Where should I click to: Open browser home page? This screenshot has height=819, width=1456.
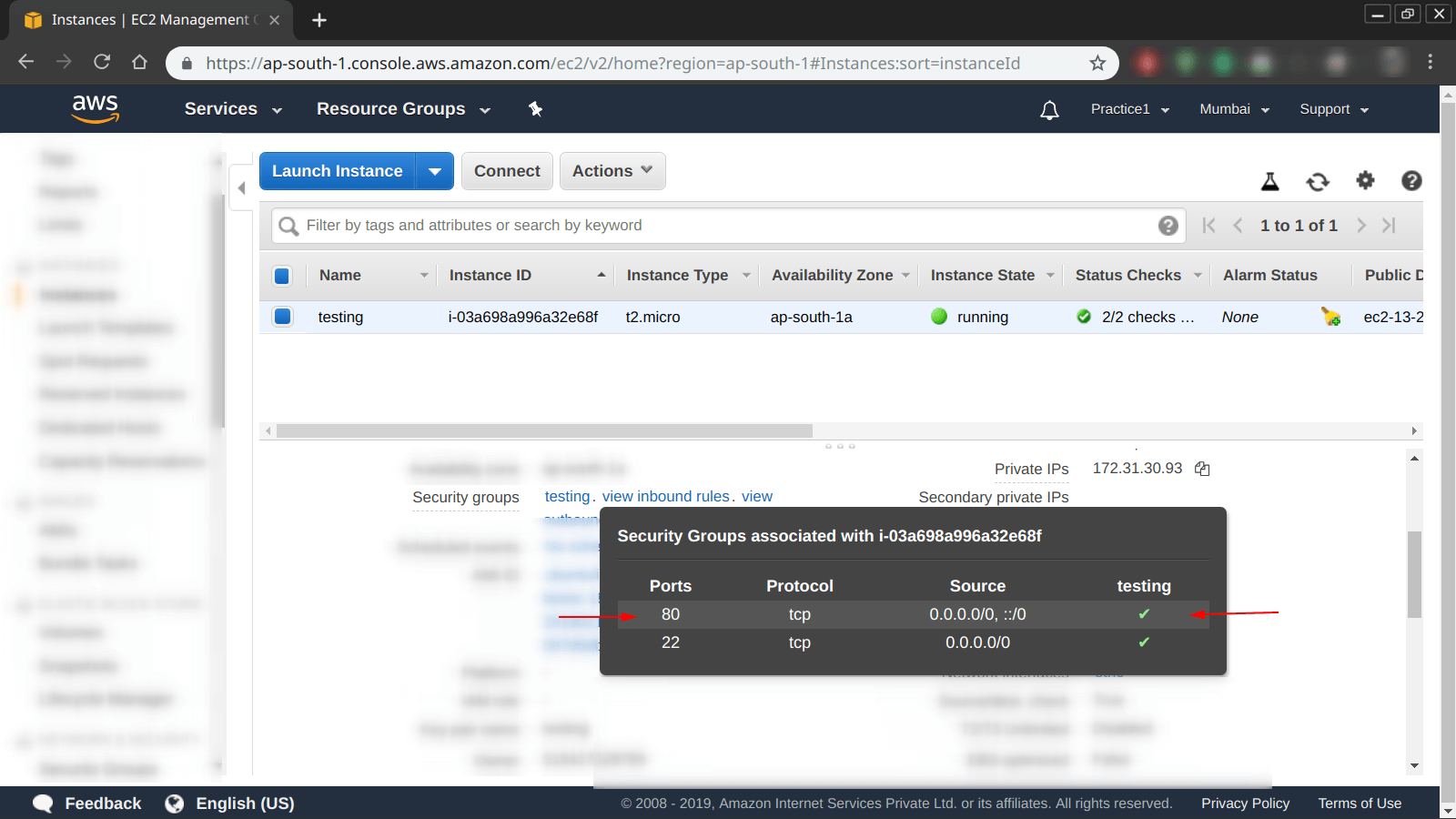click(139, 62)
